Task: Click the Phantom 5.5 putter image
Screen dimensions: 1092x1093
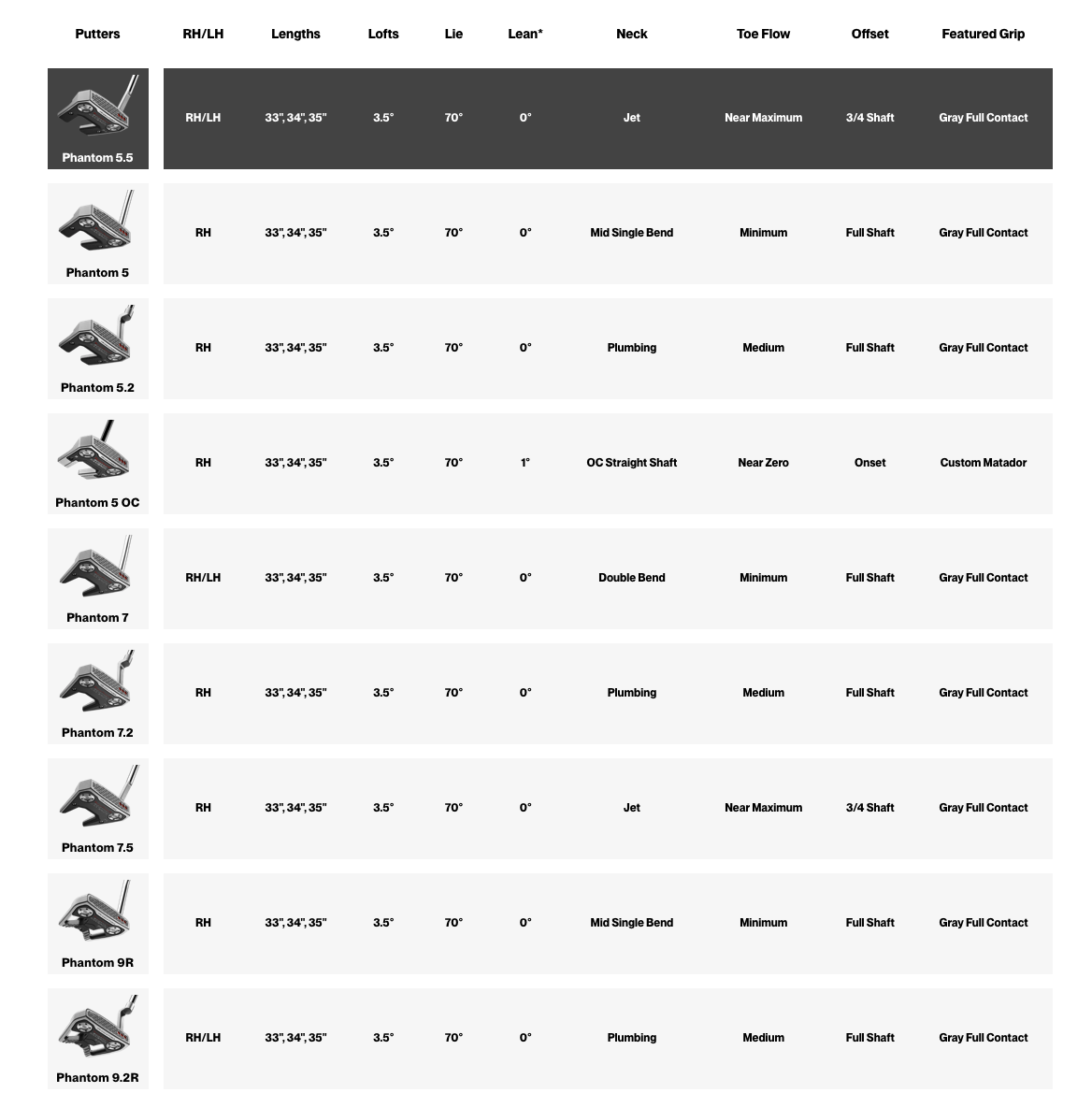Action: (97, 108)
